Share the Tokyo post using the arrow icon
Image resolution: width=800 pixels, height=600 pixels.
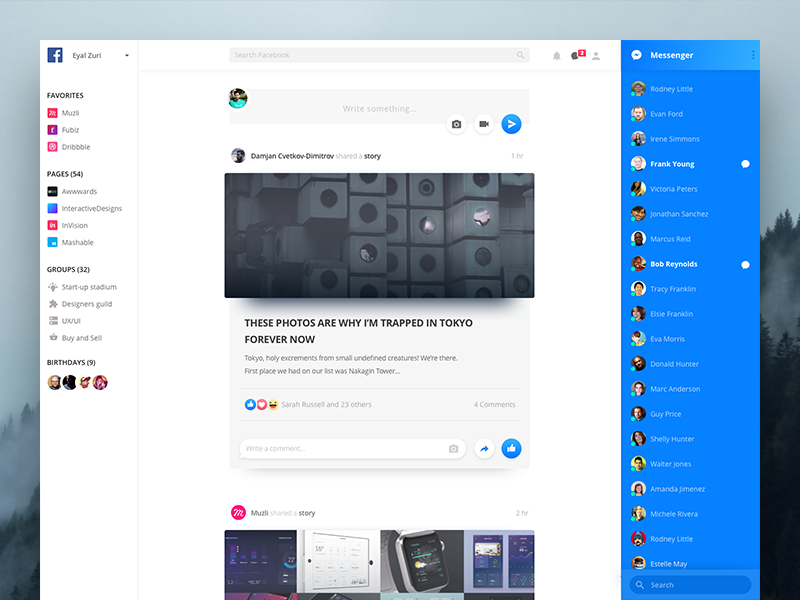(x=484, y=448)
